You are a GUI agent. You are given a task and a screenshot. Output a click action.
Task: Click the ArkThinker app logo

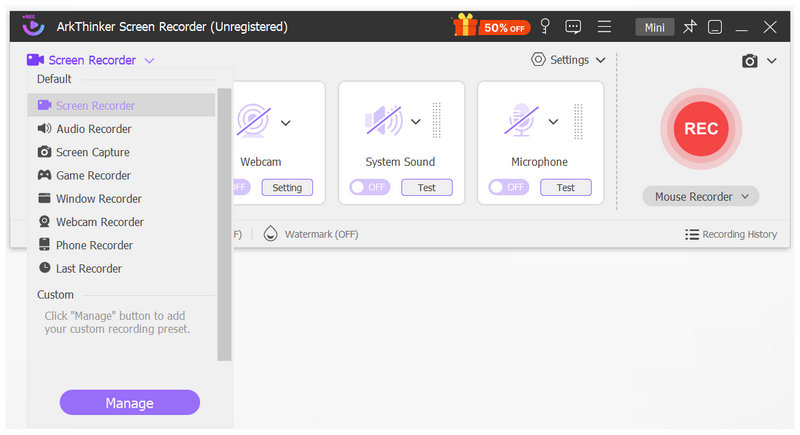[x=33, y=25]
